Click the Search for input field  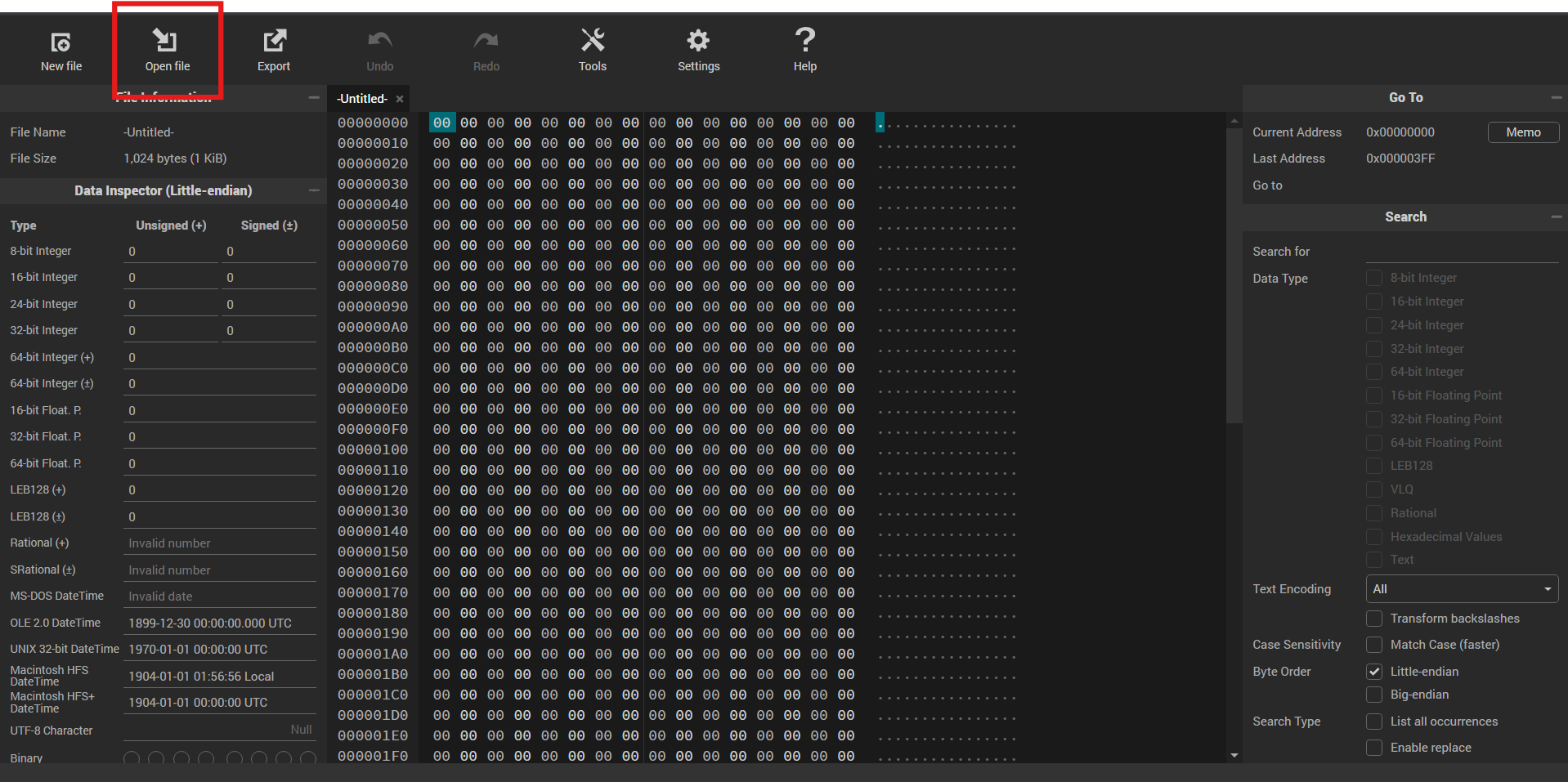pos(1462,252)
